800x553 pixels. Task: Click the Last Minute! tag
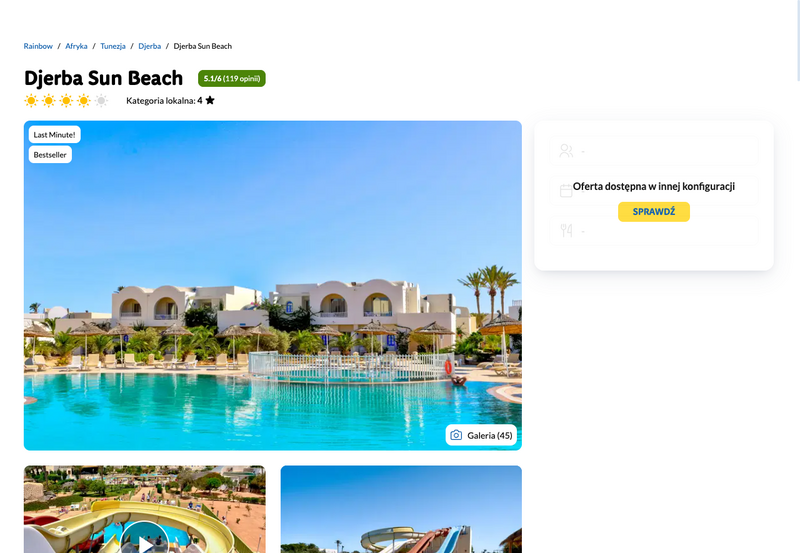(x=55, y=135)
